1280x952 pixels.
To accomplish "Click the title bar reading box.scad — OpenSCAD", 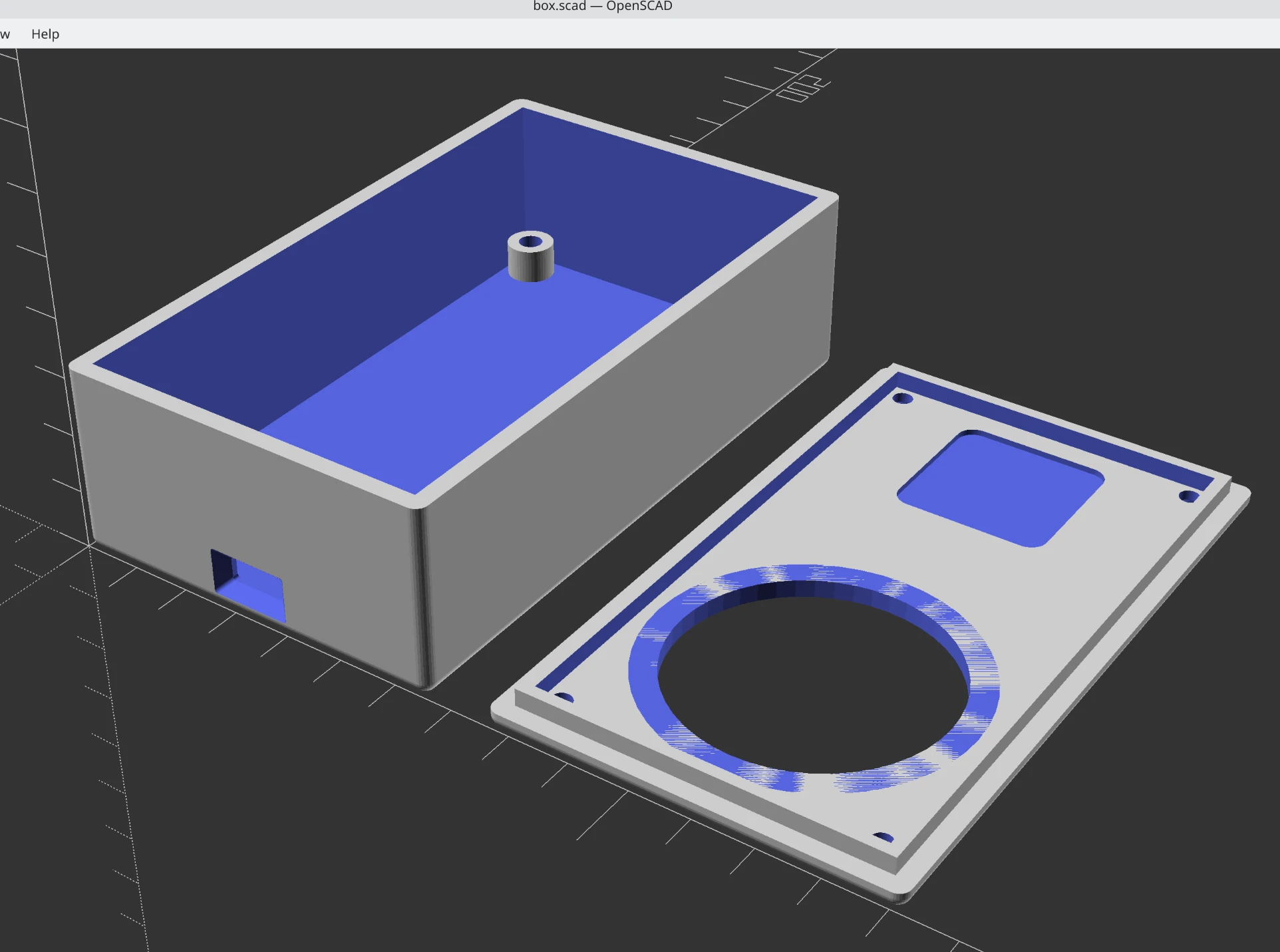I will pyautogui.click(x=602, y=6).
